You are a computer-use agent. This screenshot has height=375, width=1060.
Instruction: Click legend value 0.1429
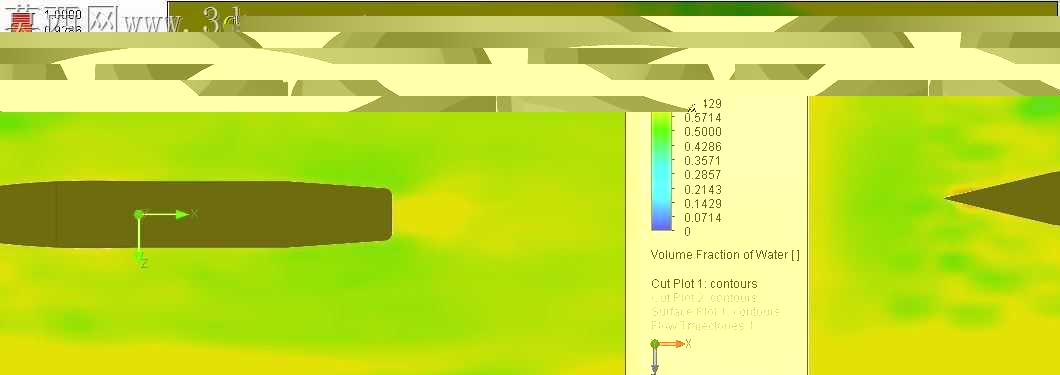[702, 203]
